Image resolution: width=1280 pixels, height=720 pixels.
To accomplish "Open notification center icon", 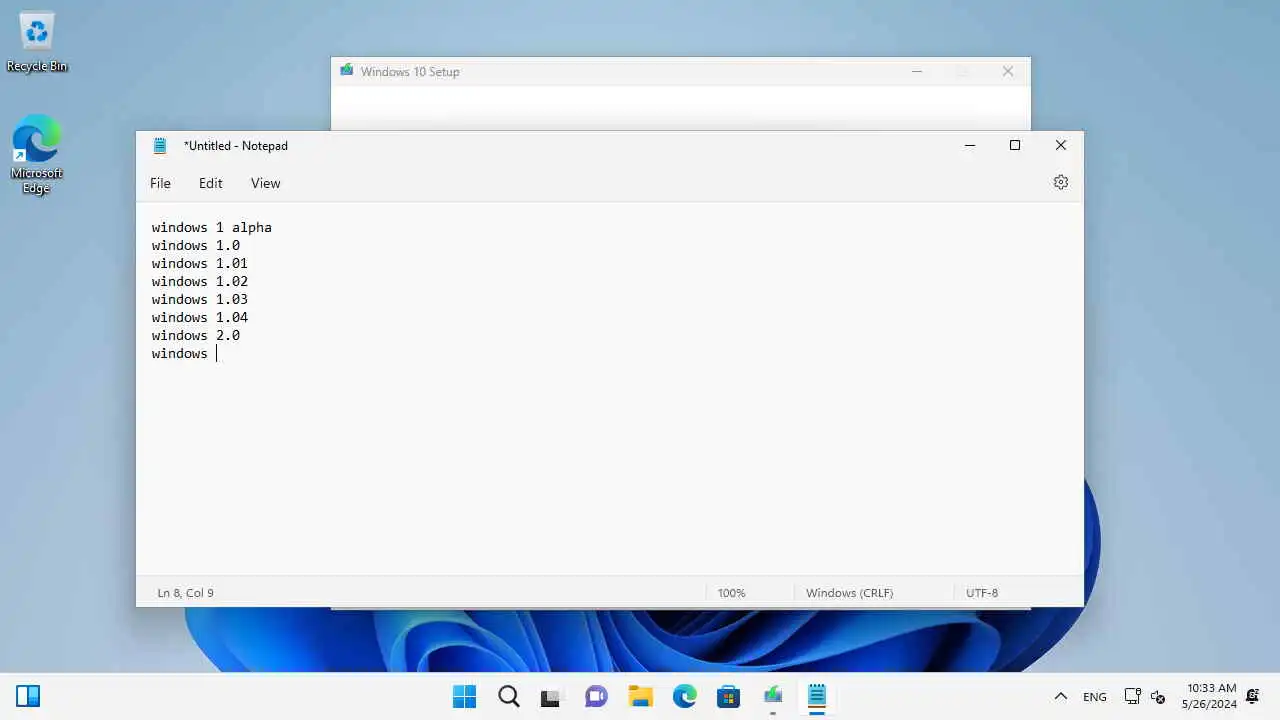I will coord(1252,696).
